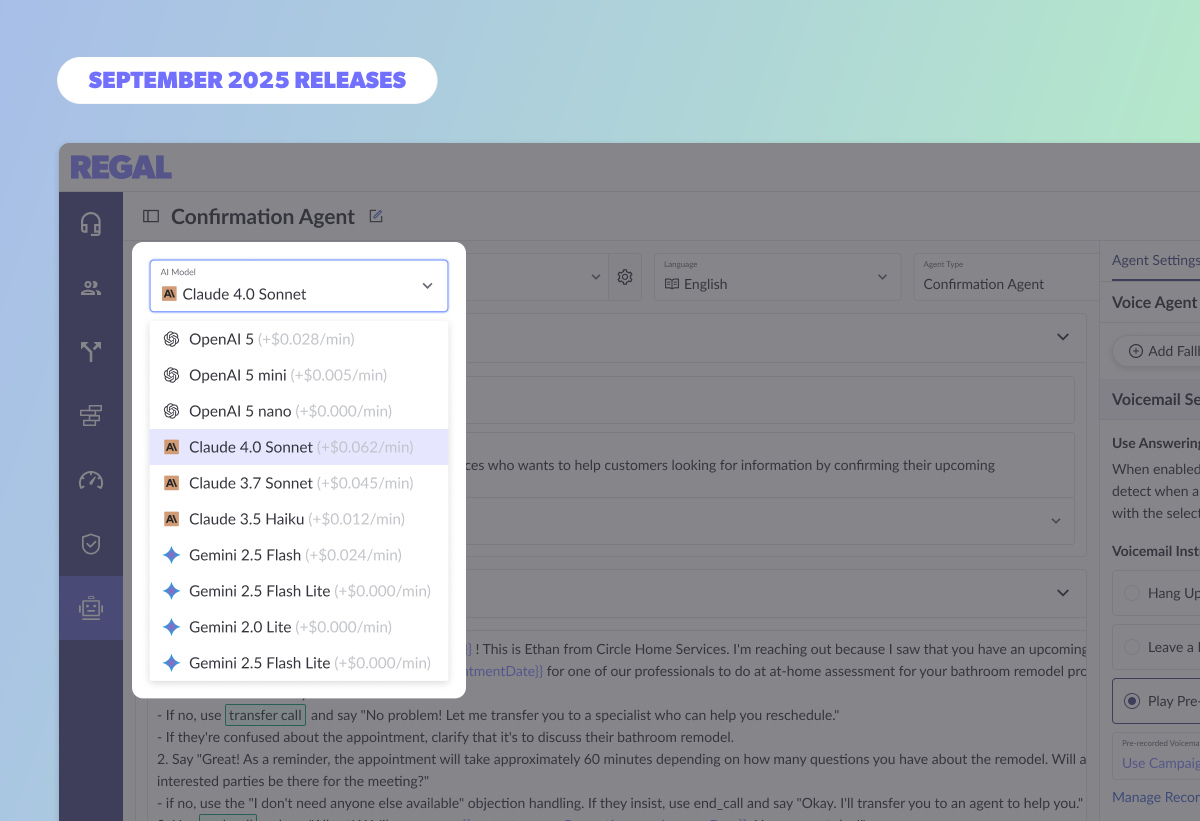Click the transfer call tag in the prompt
Screen dimensions: 1200x821
265,715
